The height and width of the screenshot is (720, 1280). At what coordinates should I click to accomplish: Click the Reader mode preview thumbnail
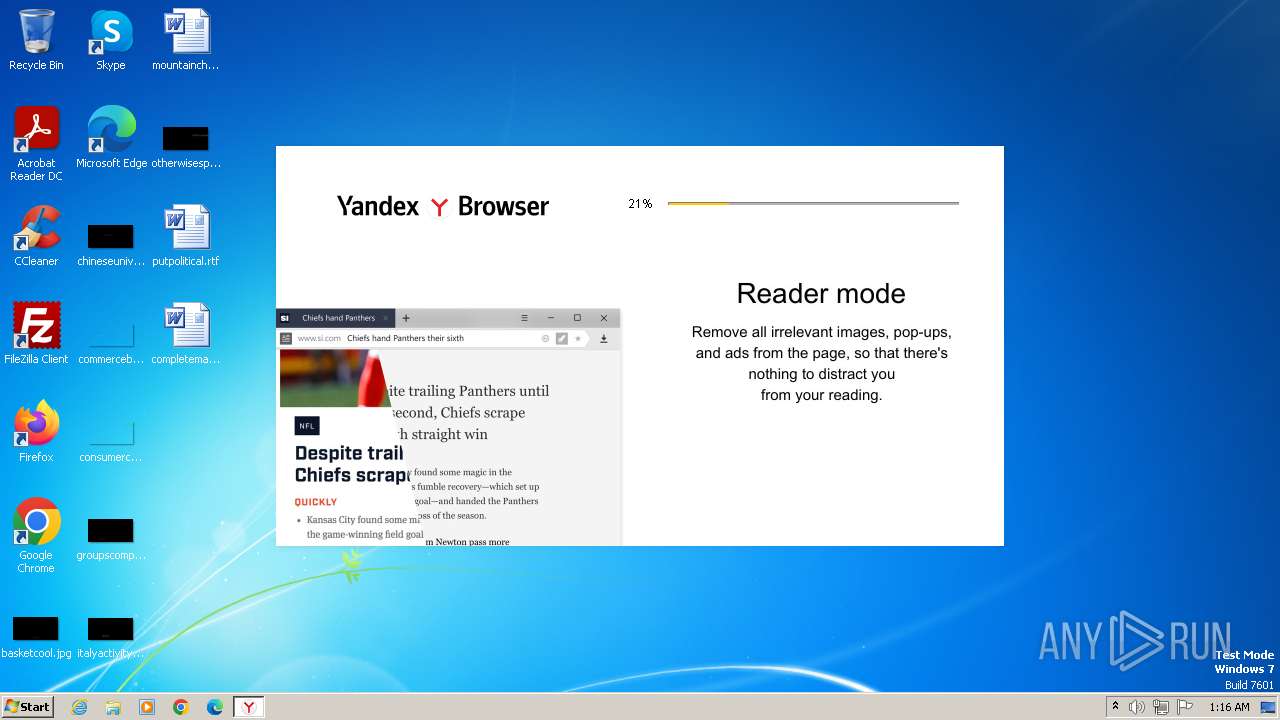tap(448, 427)
